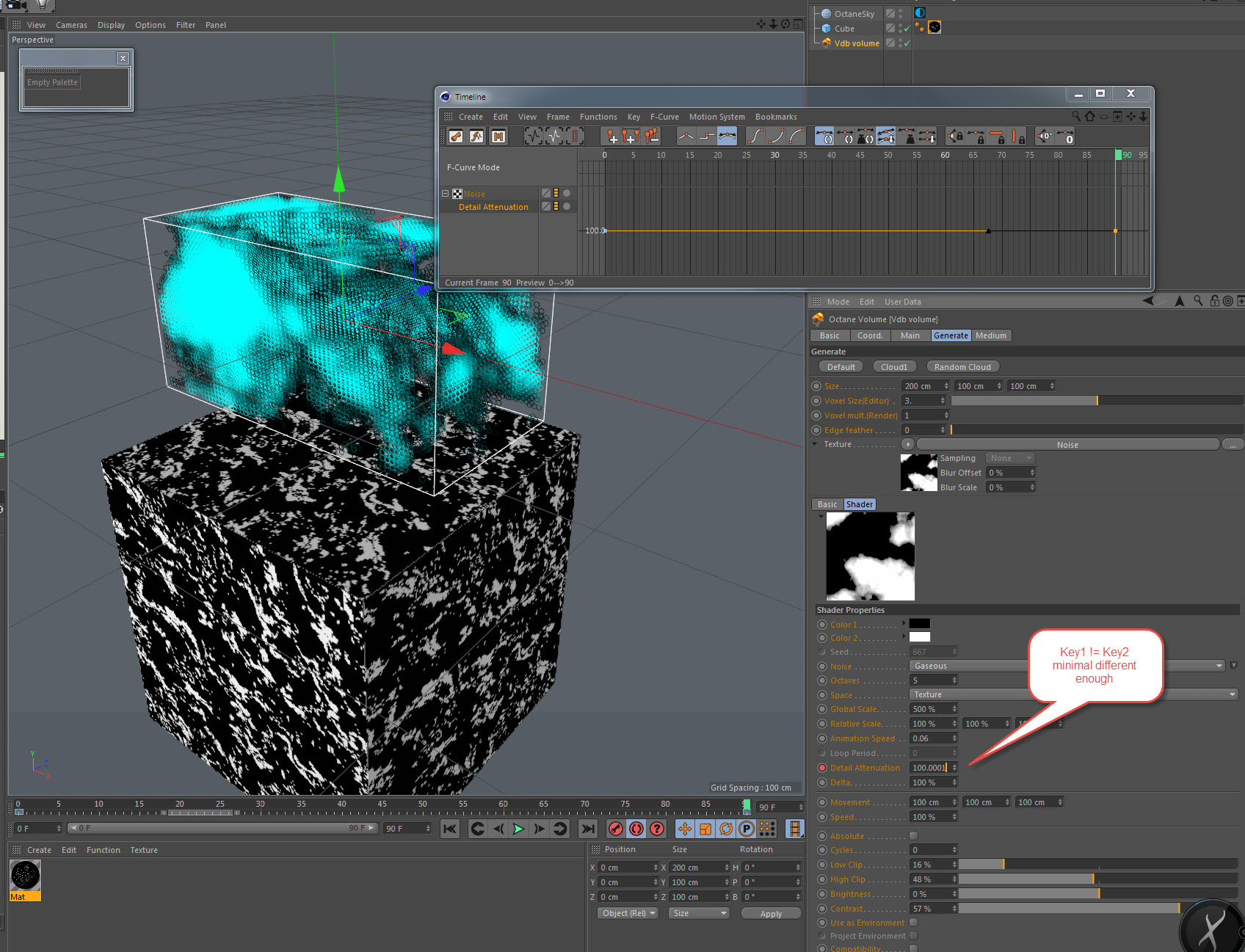Open the Sampling dropdown showing None
Viewport: 1245px width, 952px height.
[1009, 458]
